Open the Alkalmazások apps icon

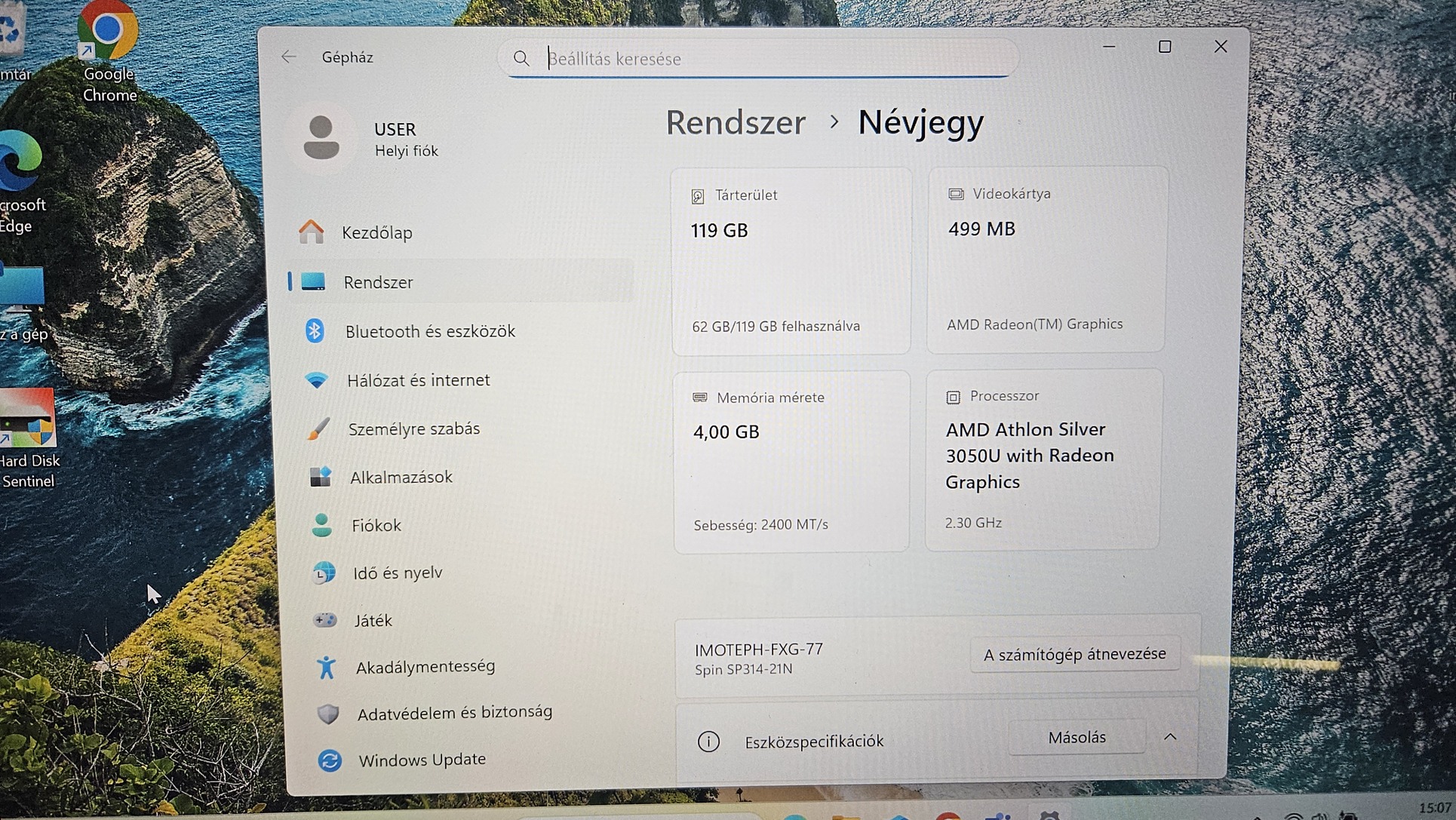coord(321,477)
